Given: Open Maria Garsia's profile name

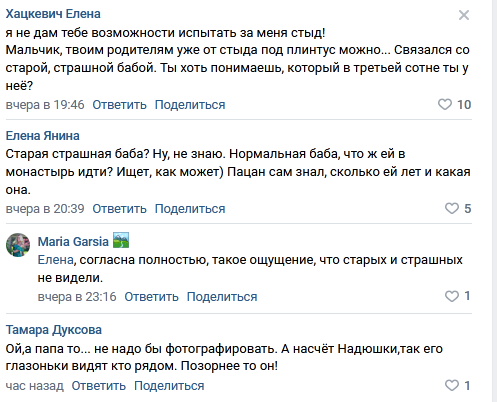Looking at the screenshot, I should (73, 241).
